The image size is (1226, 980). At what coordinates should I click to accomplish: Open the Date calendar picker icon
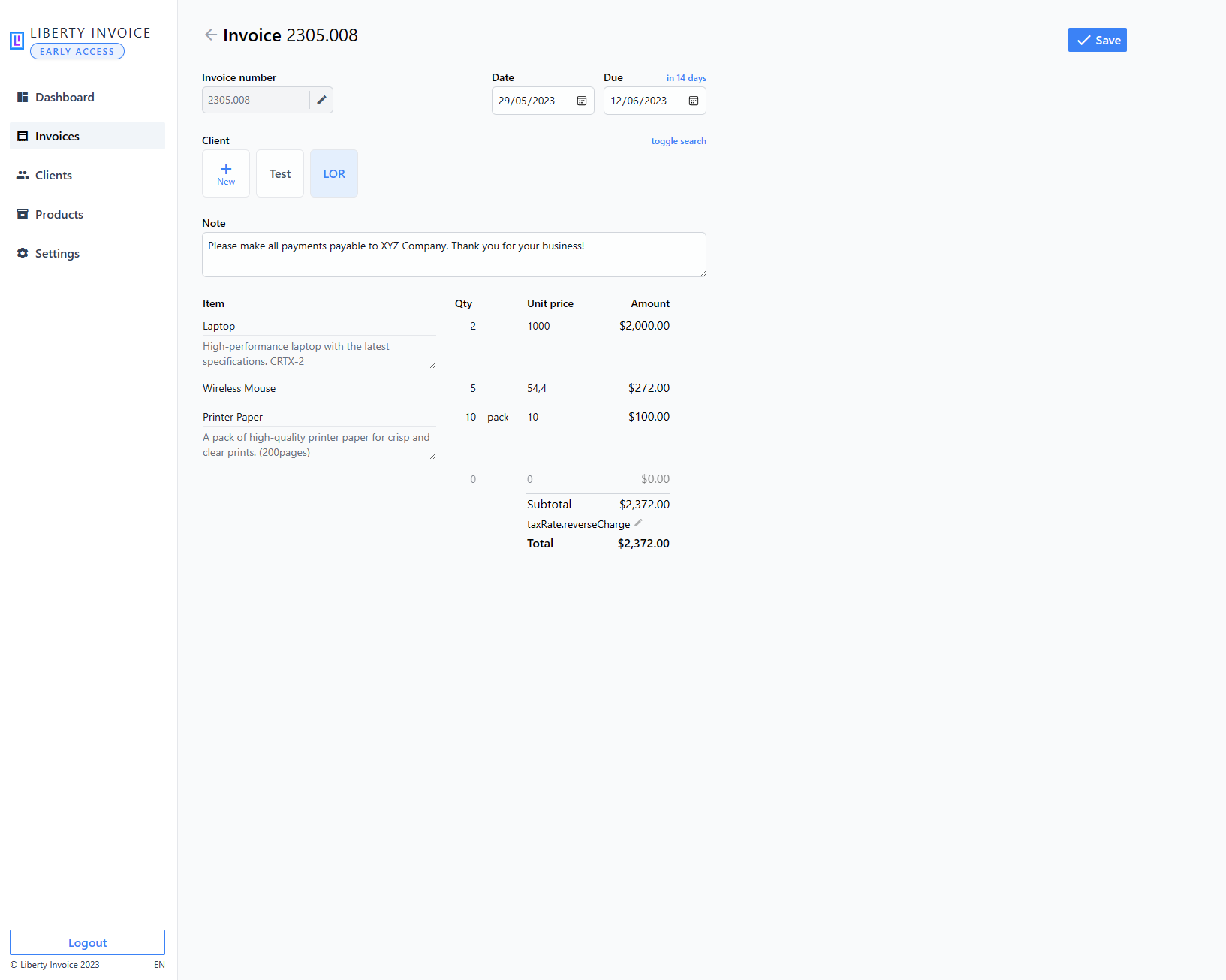click(x=582, y=101)
